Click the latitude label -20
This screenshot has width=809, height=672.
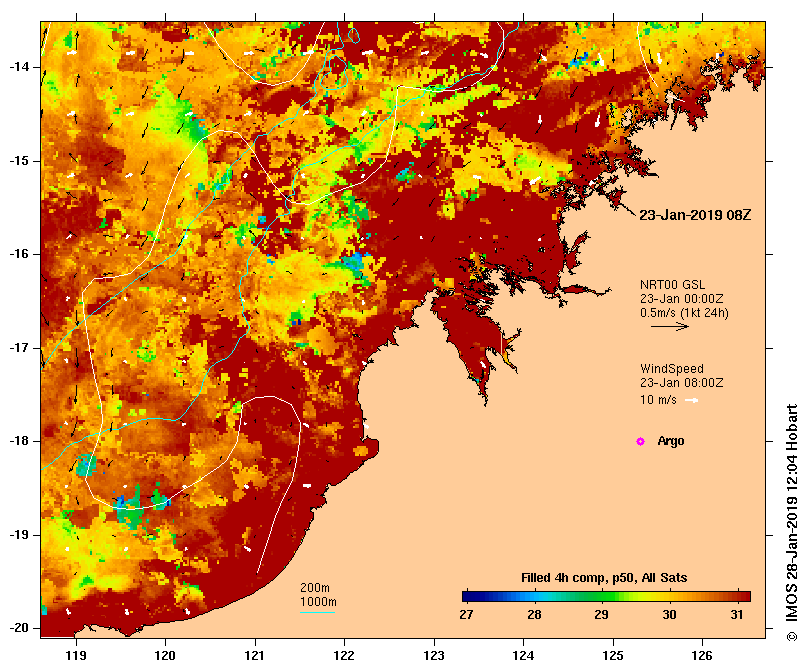[x=19, y=629]
